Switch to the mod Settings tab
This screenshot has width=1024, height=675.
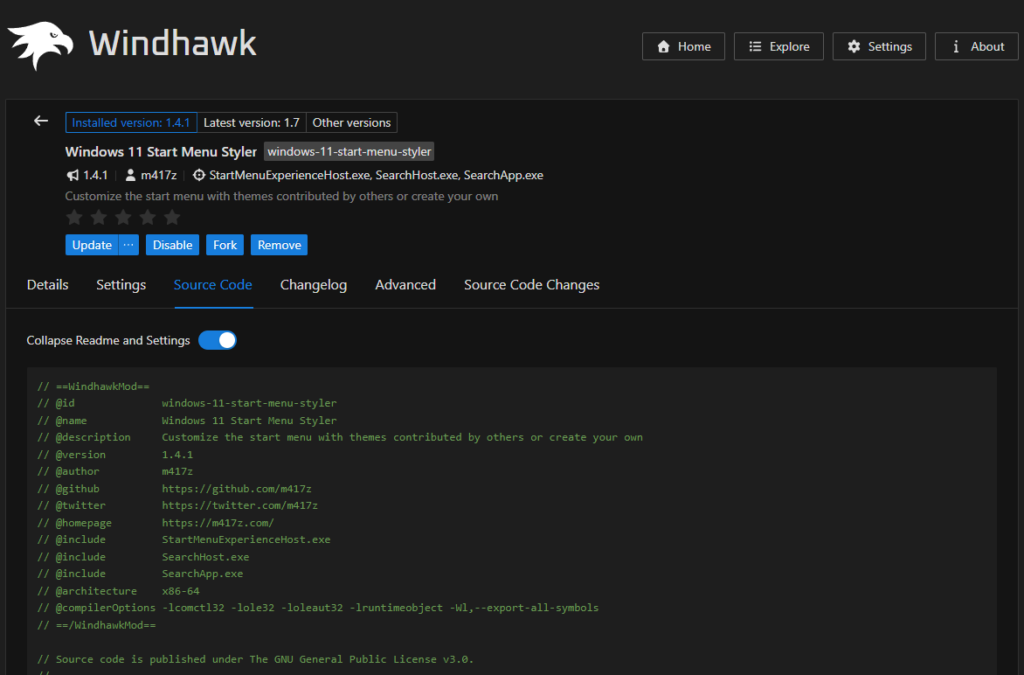121,285
